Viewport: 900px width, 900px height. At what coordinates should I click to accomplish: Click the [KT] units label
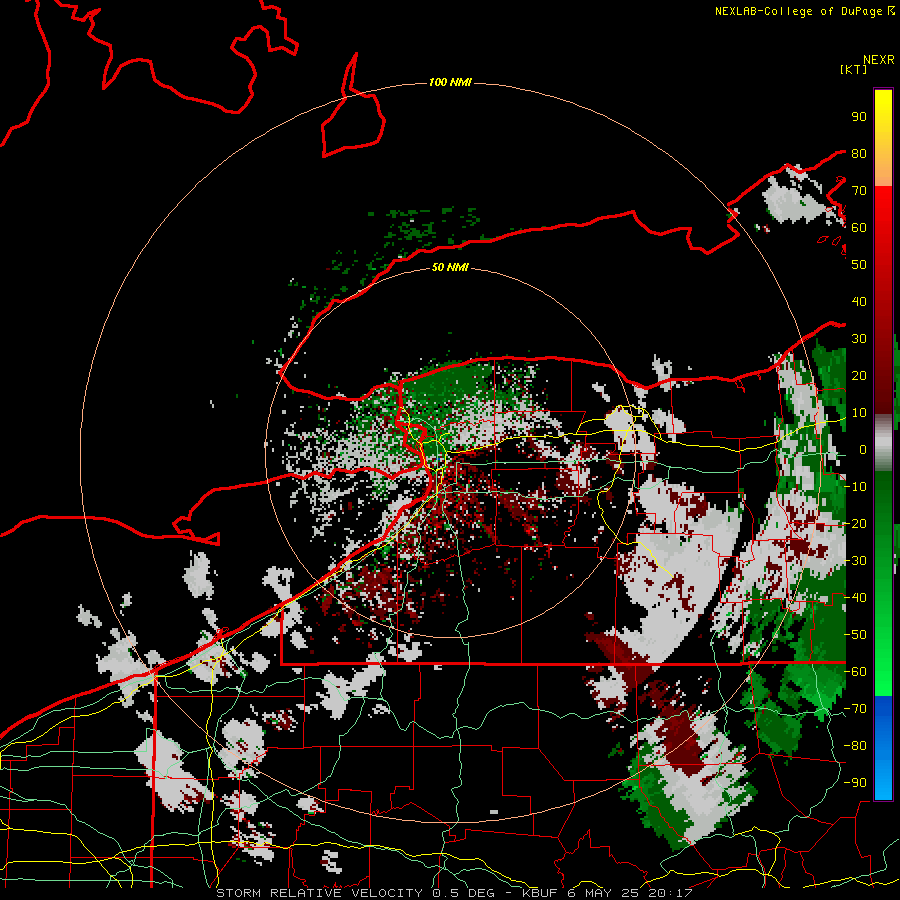pos(854,69)
